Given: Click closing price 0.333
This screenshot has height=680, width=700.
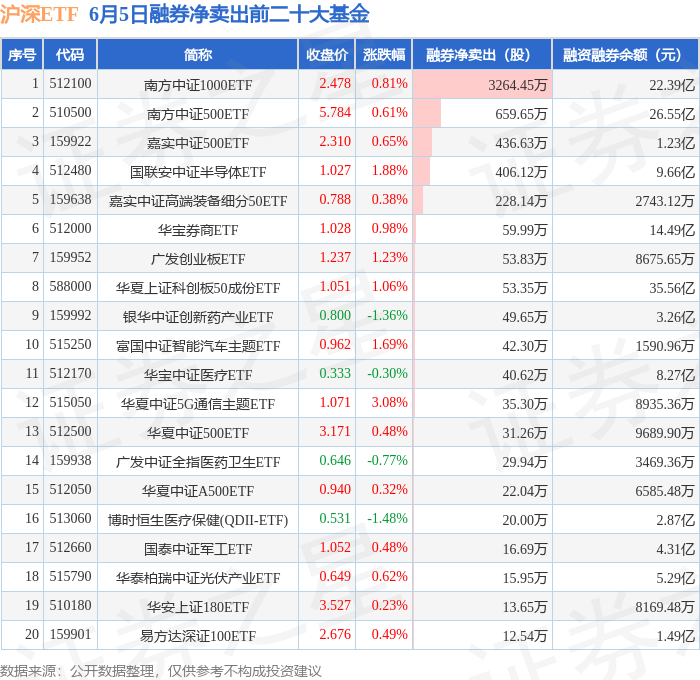Looking at the screenshot, I should [x=335, y=374].
